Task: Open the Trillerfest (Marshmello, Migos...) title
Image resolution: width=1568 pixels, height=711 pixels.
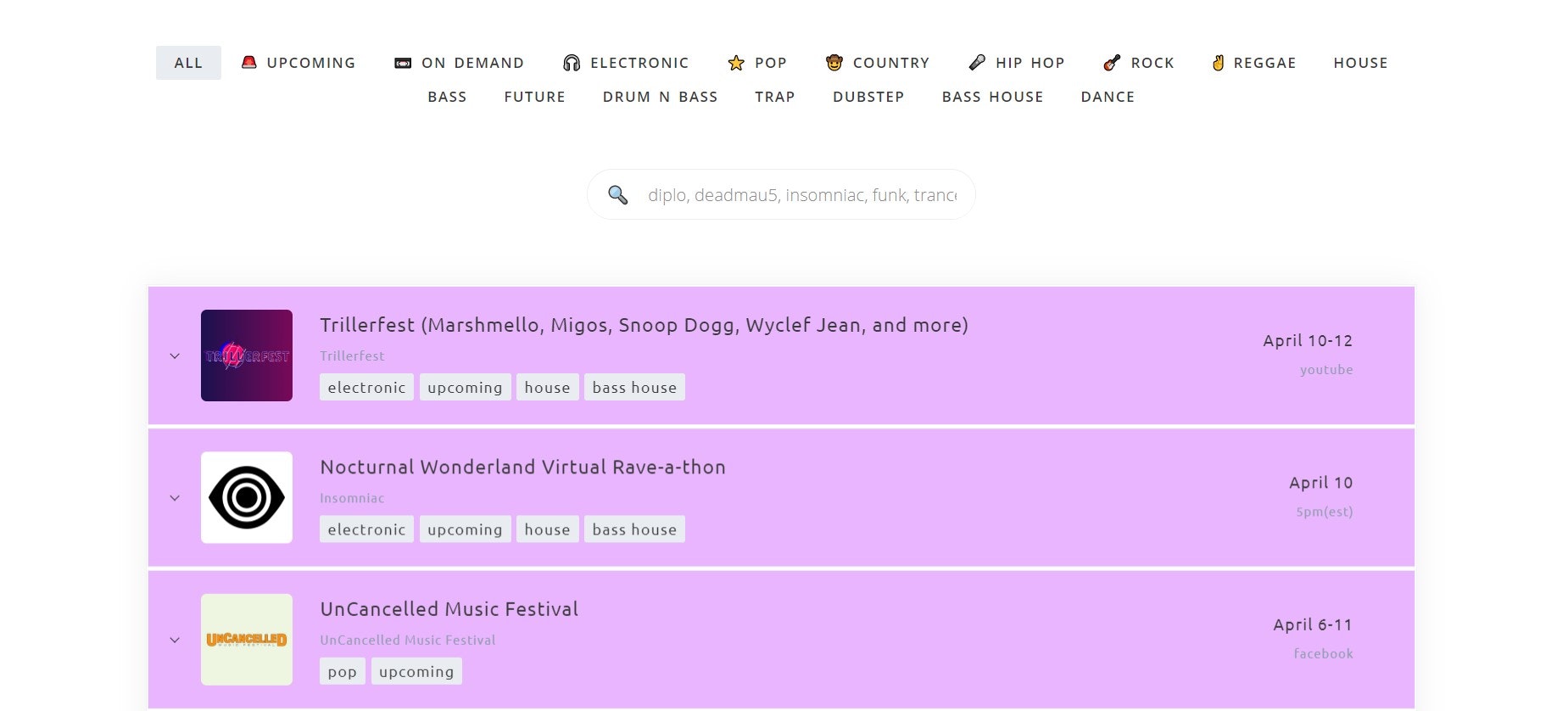Action: 644,325
